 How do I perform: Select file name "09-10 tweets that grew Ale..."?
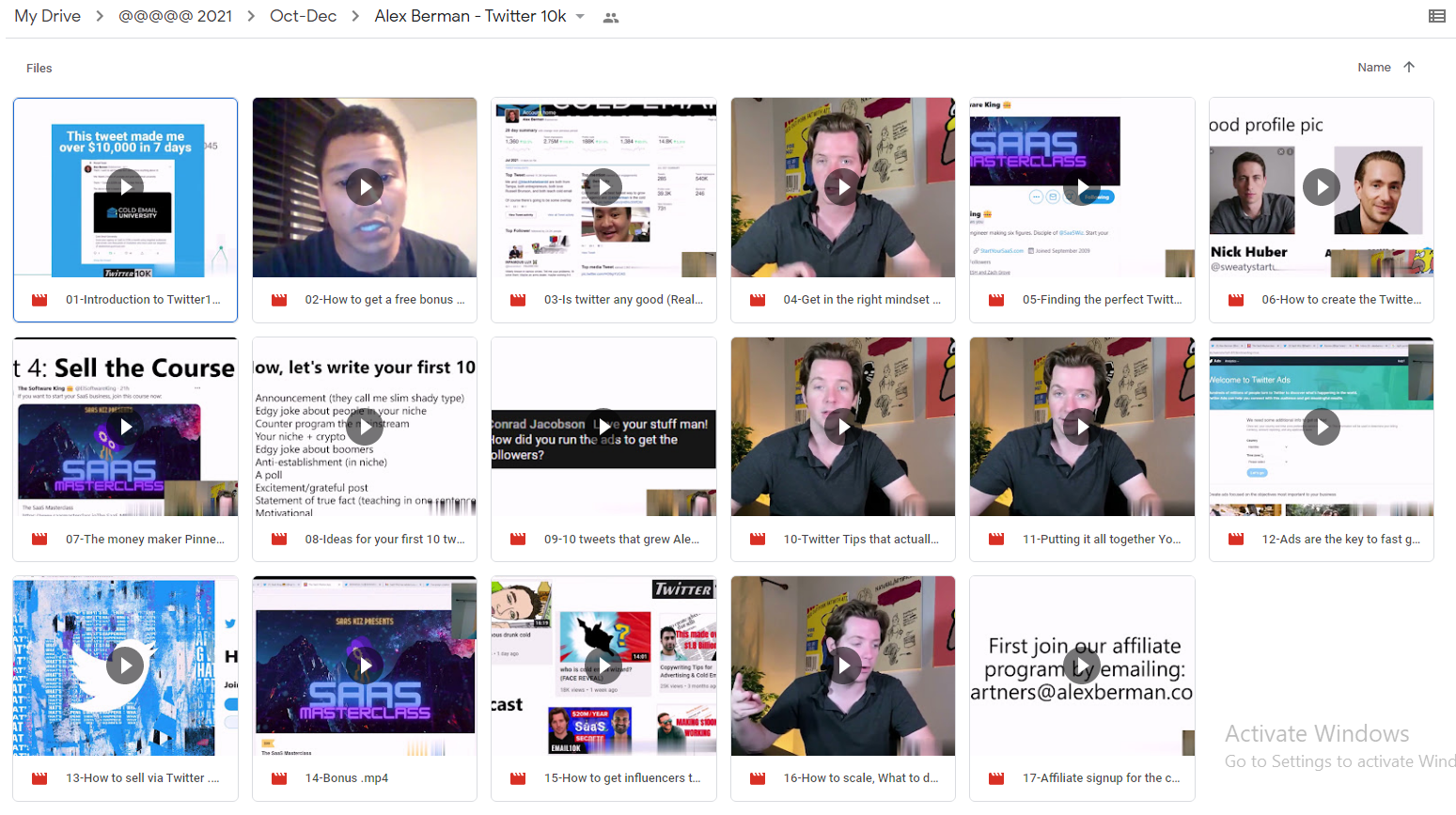(x=621, y=540)
